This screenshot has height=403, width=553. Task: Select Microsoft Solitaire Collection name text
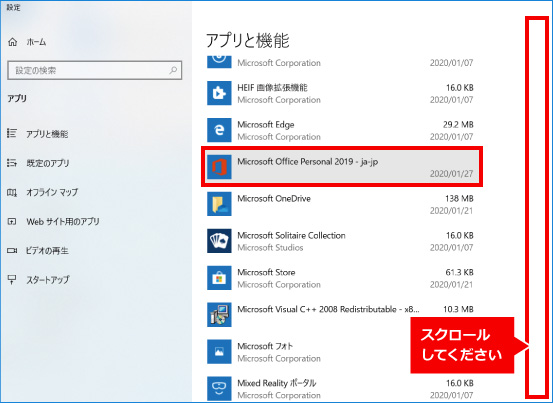point(291,235)
